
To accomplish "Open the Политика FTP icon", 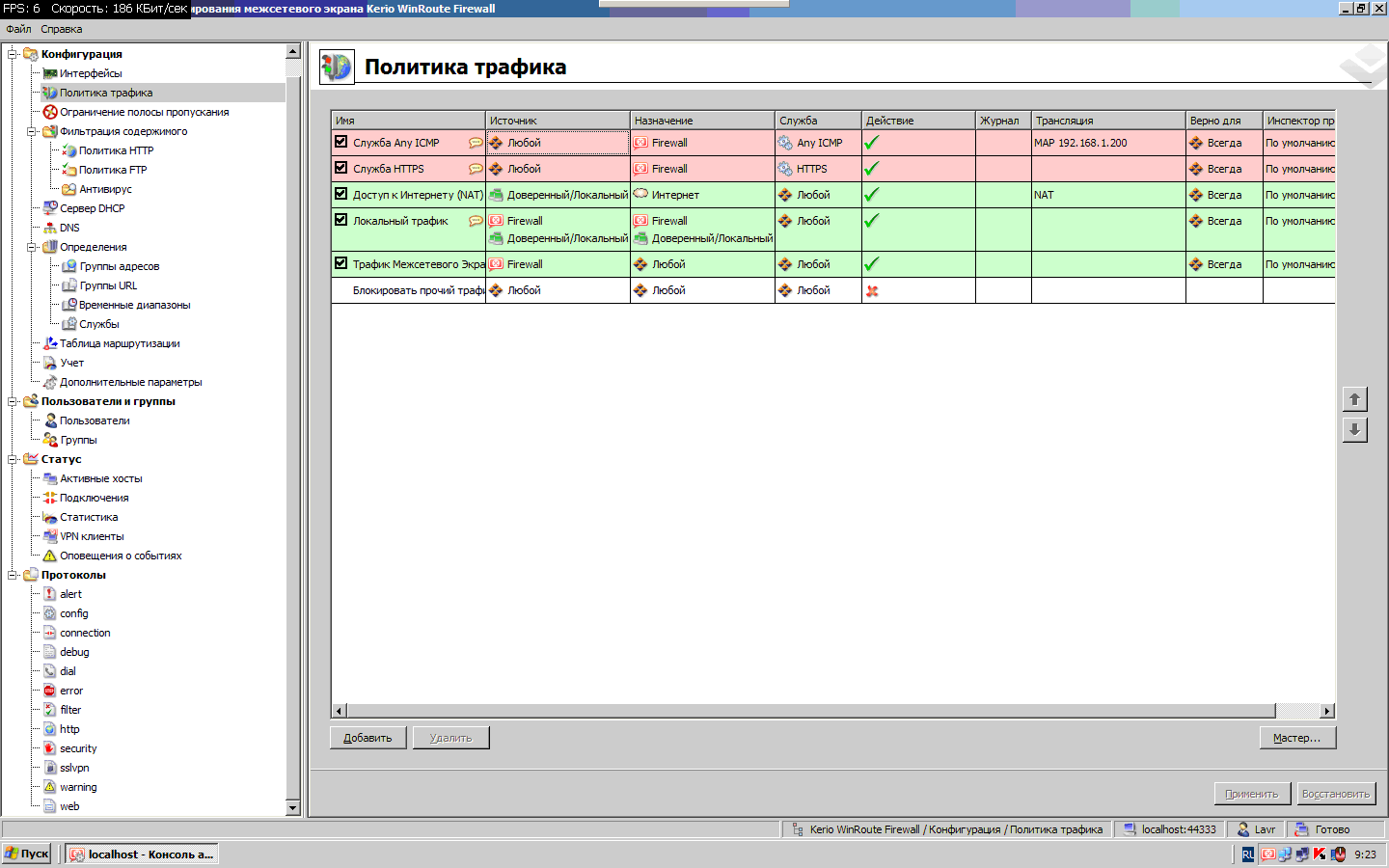I will (69, 170).
